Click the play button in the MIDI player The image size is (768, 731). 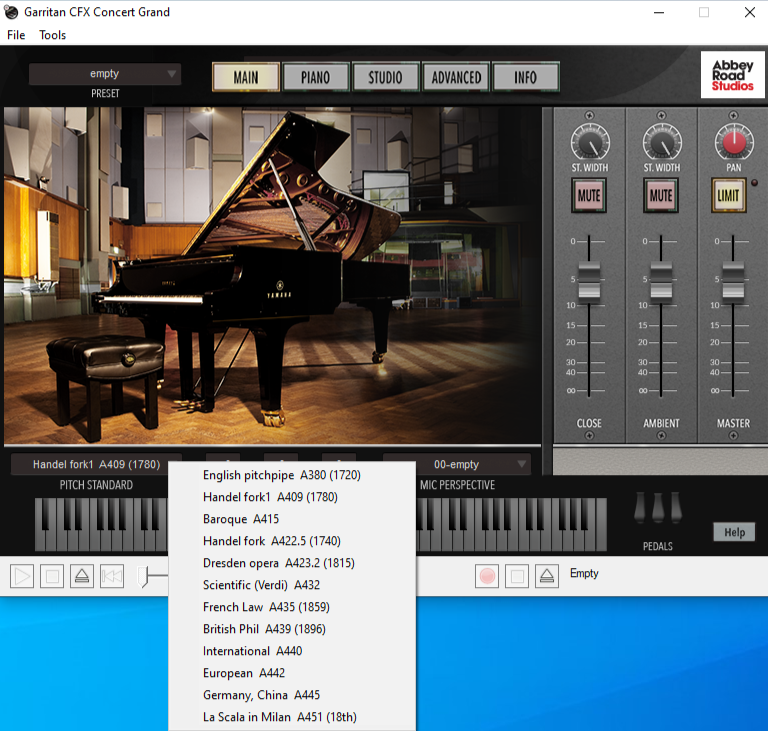[x=22, y=576]
